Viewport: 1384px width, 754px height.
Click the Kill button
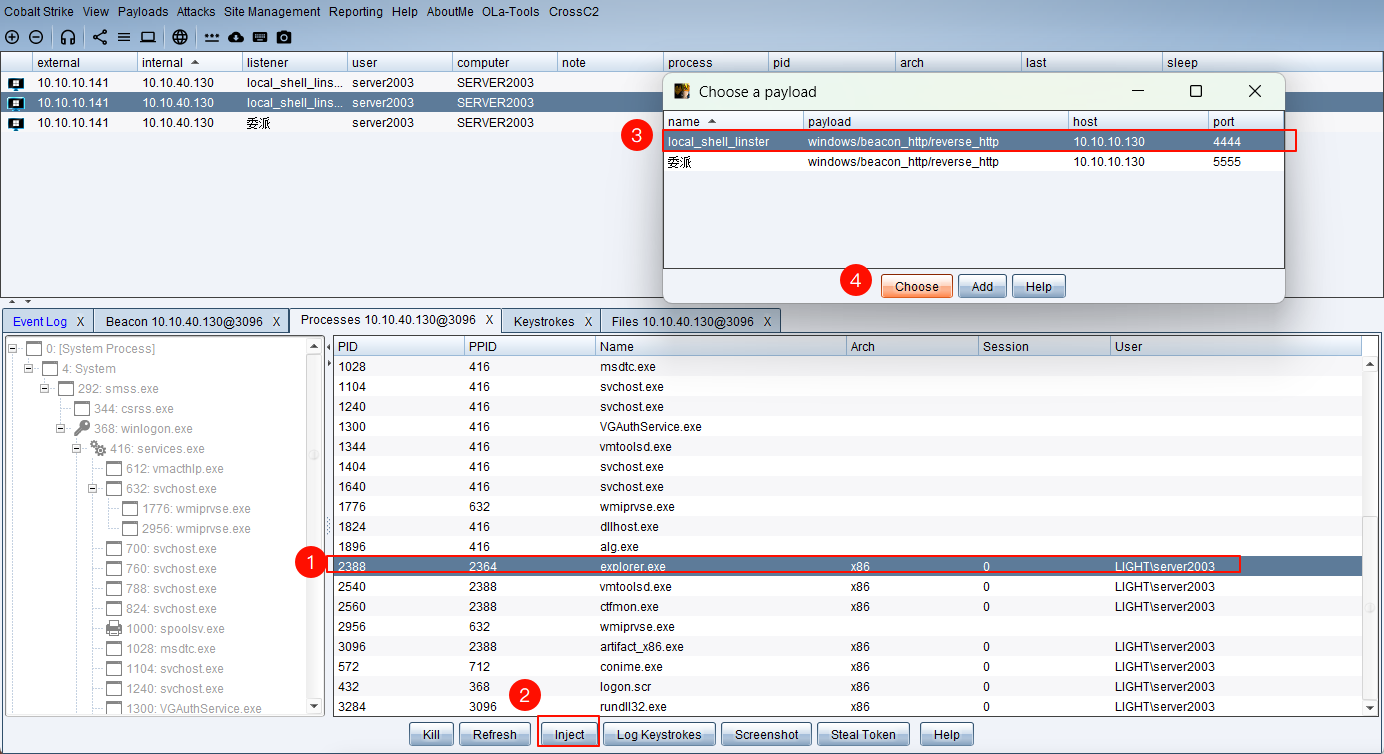[431, 734]
